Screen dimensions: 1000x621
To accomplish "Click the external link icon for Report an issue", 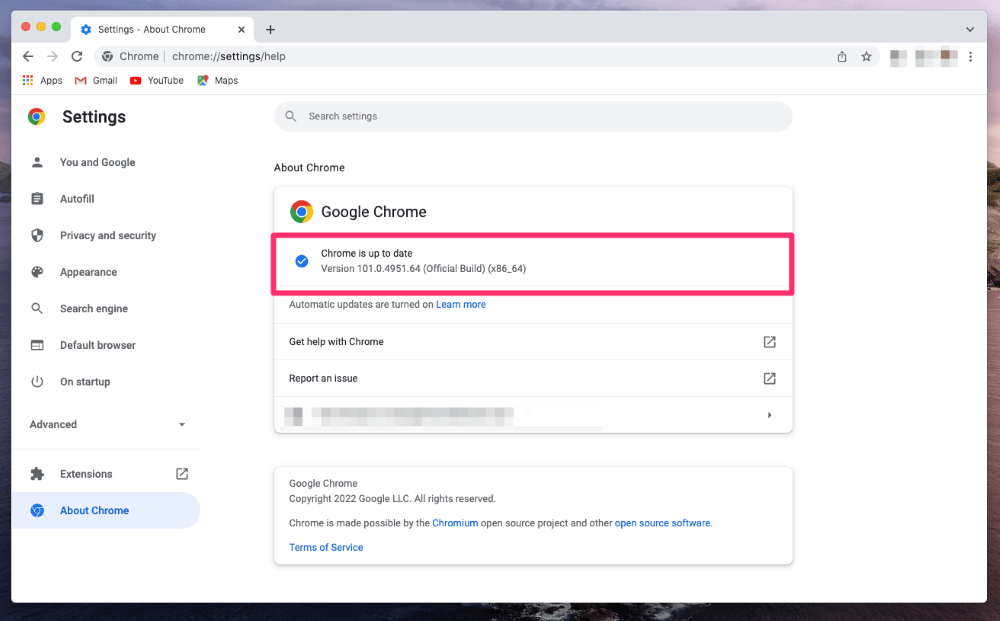I will click(x=770, y=379).
